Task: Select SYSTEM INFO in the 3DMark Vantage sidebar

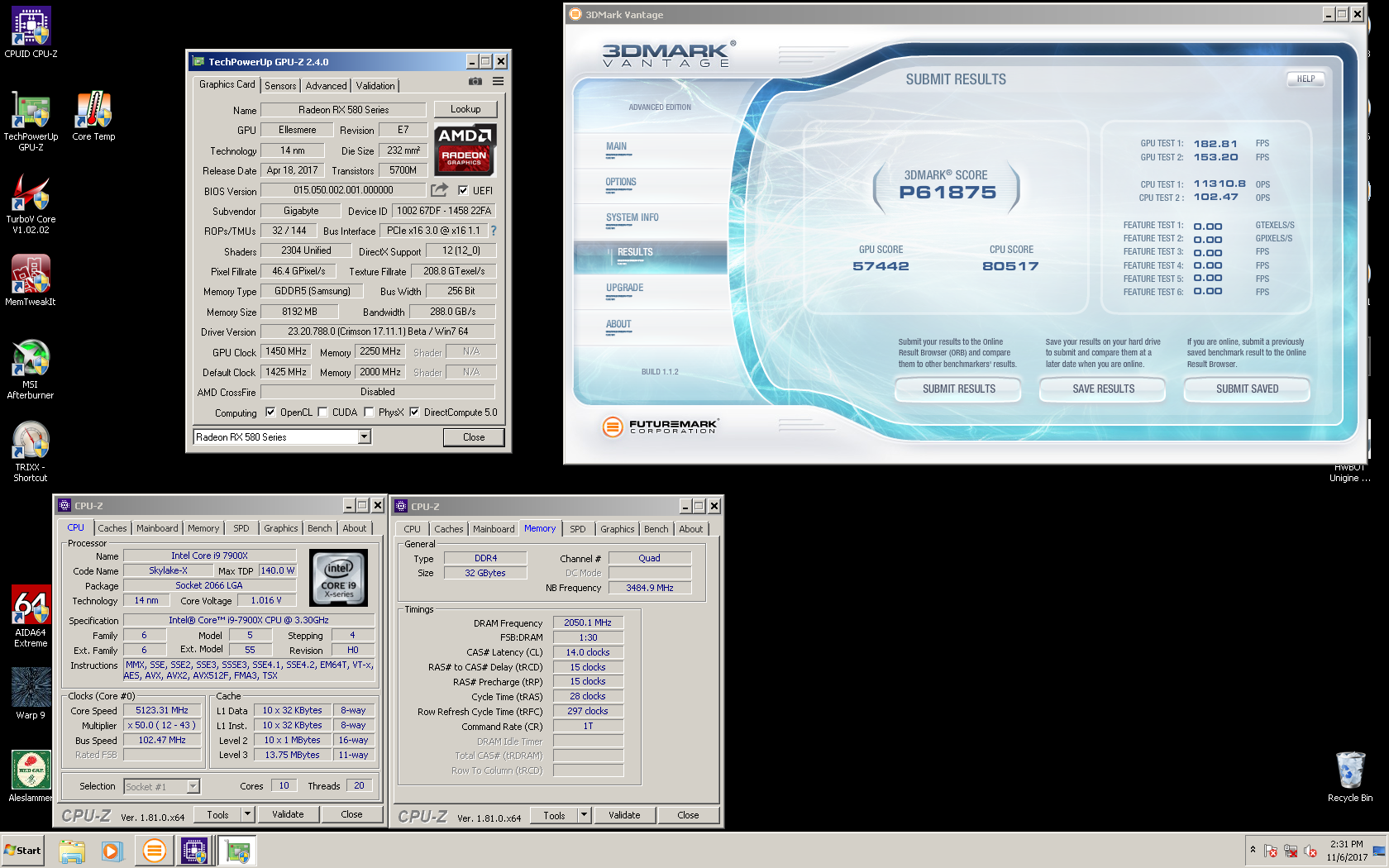Action: 632,217
